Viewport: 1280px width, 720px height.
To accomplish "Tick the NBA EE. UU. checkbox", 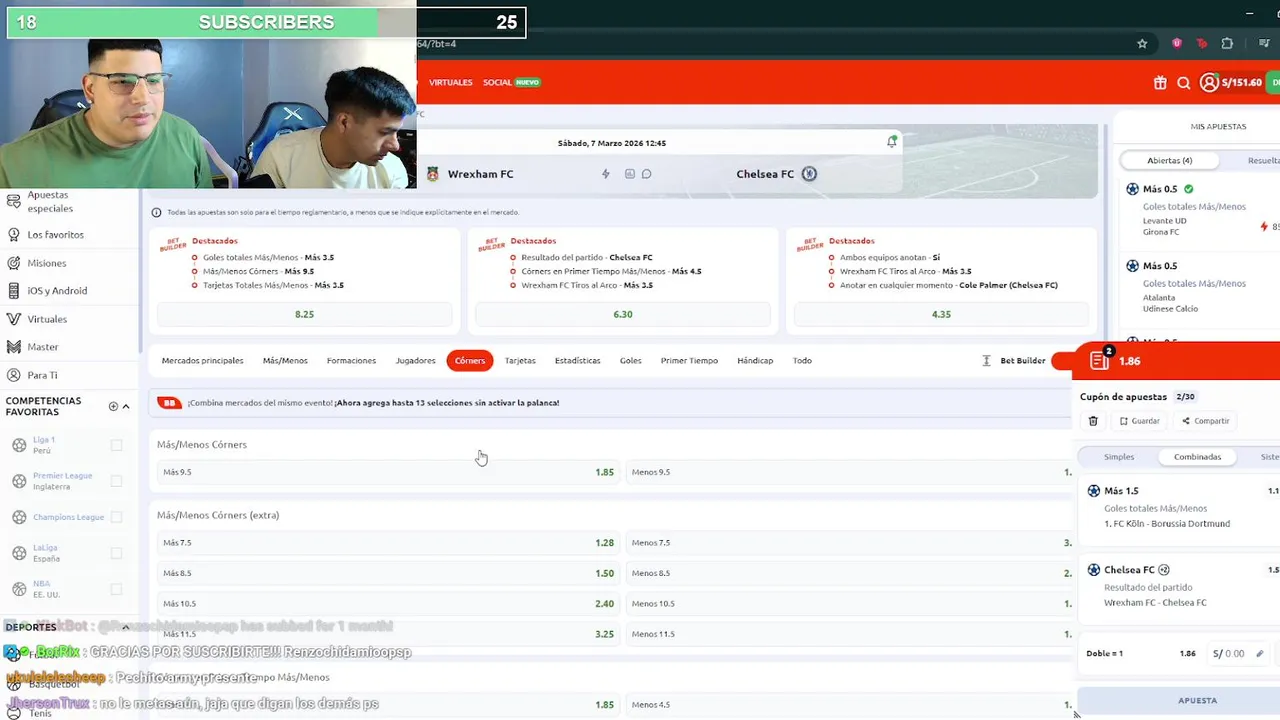I will click(116, 589).
